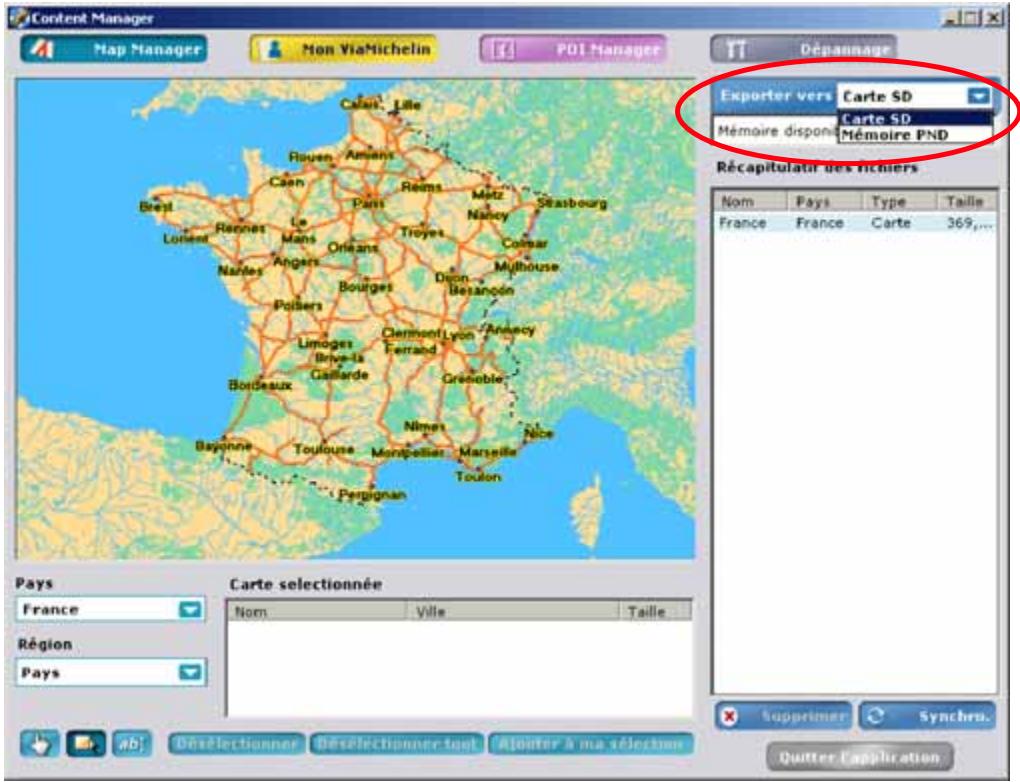Screen dimensions: 1020x782
Task: Click Nantes on the France map
Action: click(240, 270)
